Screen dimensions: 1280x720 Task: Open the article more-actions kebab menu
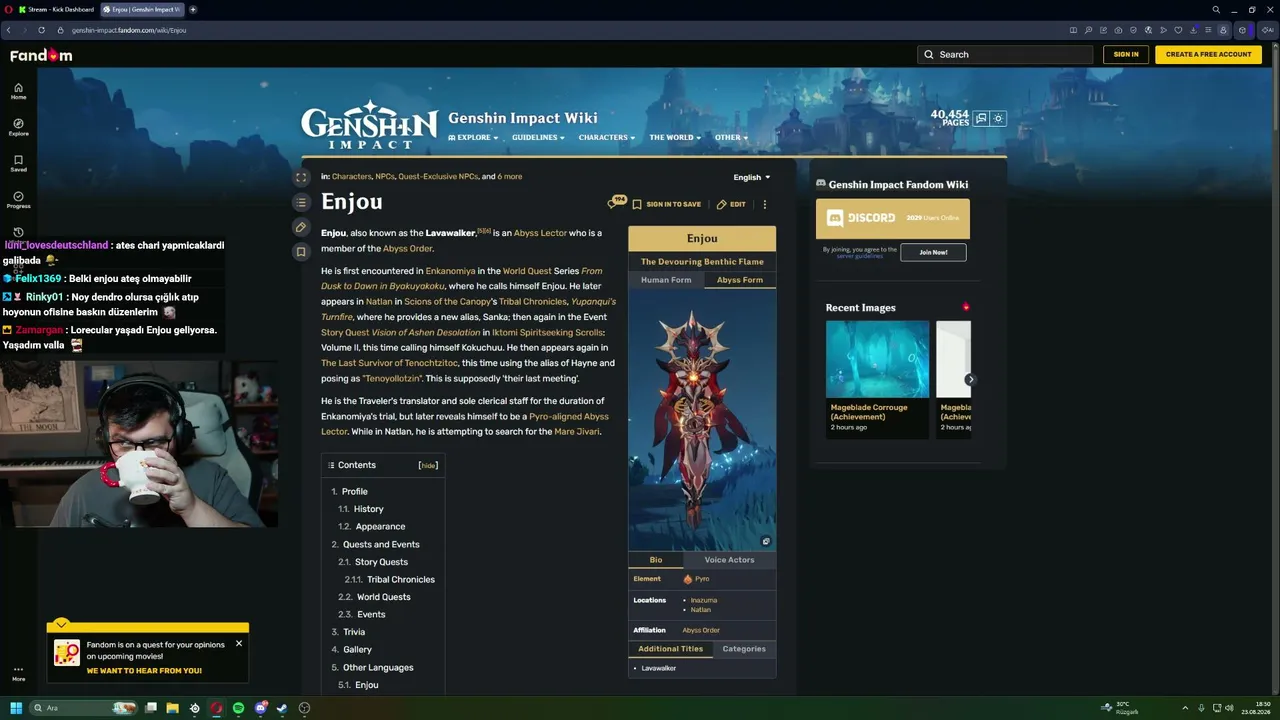click(765, 204)
